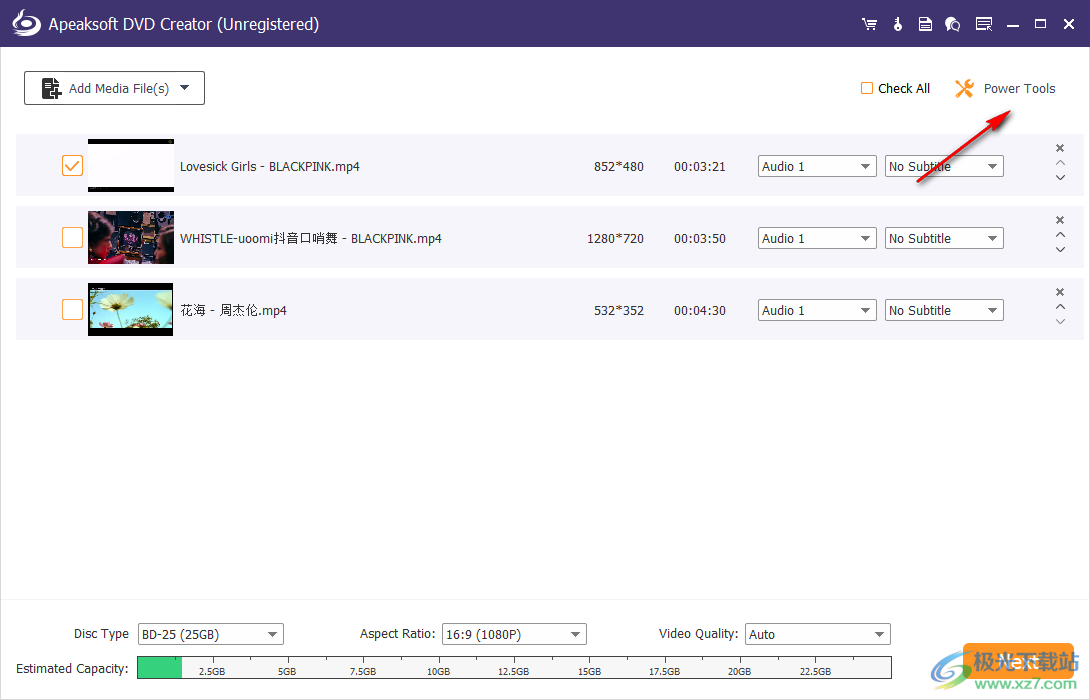Screen dimensions: 1090x700
Task: Open Audio 1 dropdown for WHISTLE-uoomi
Action: (817, 238)
